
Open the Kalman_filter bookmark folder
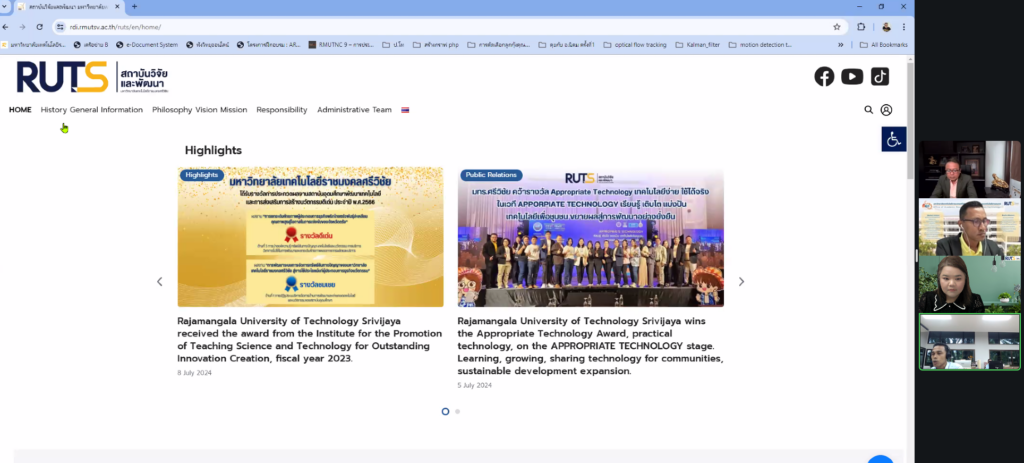click(x=698, y=45)
